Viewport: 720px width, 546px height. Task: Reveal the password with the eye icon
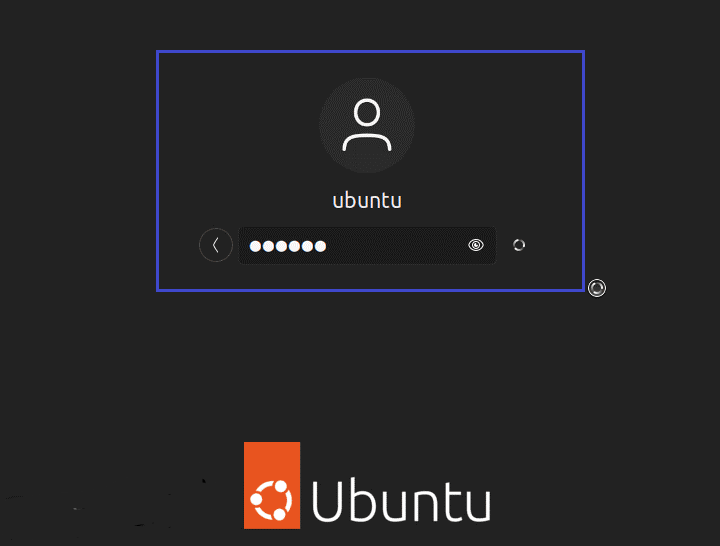[476, 245]
